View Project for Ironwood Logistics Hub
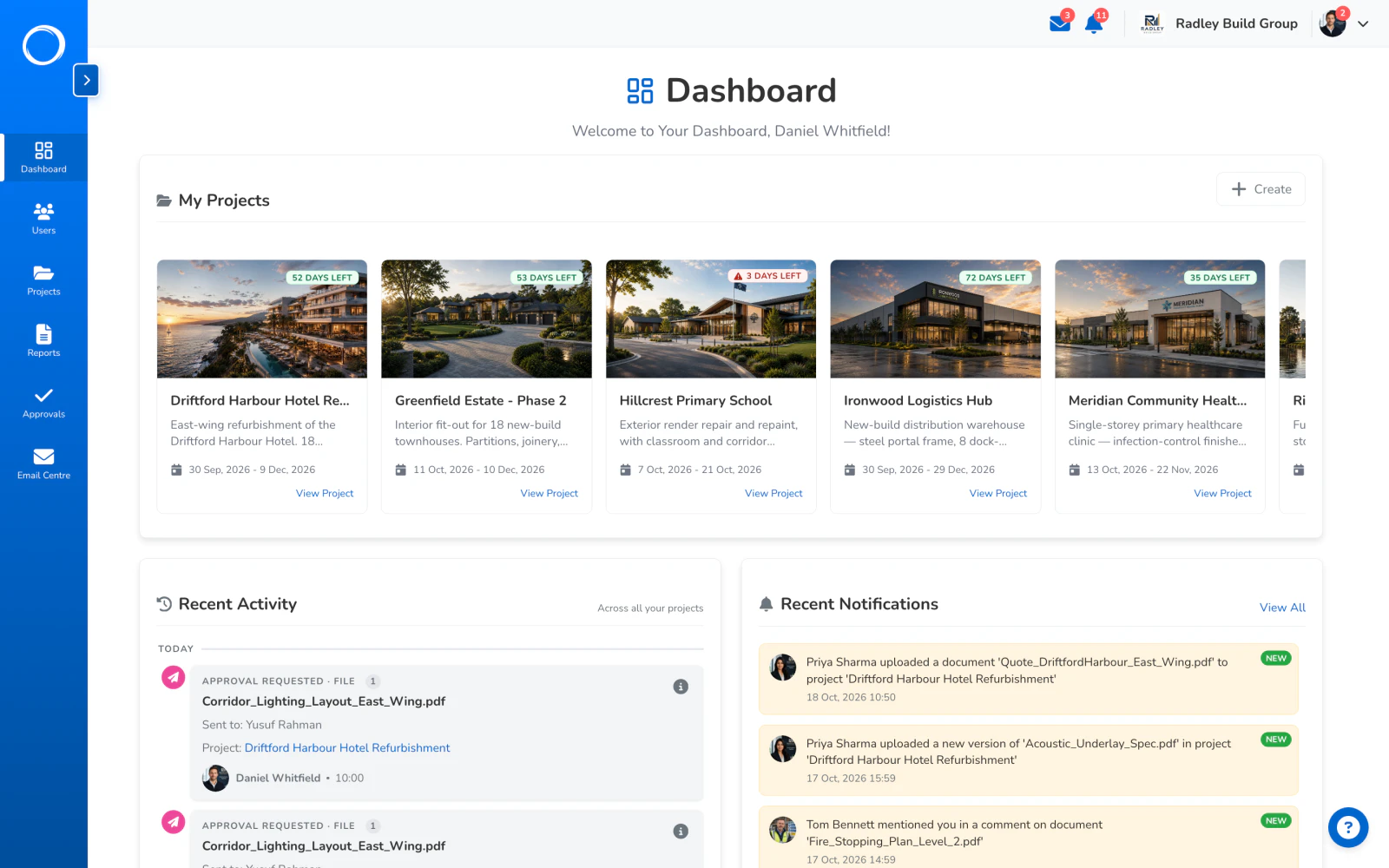The height and width of the screenshot is (868, 1389). [998, 493]
